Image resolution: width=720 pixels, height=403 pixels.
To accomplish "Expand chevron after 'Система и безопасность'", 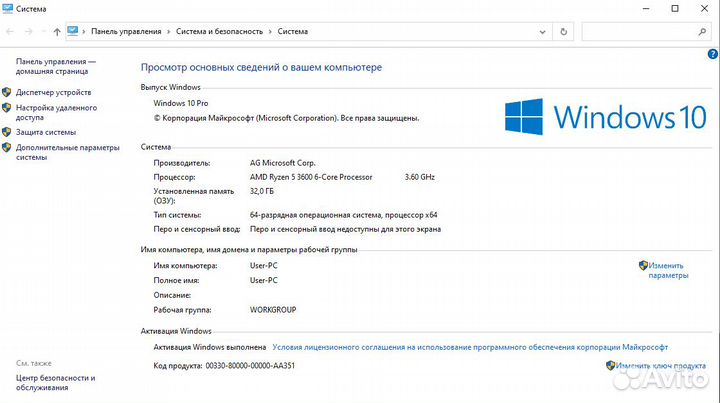I will click(x=270, y=32).
